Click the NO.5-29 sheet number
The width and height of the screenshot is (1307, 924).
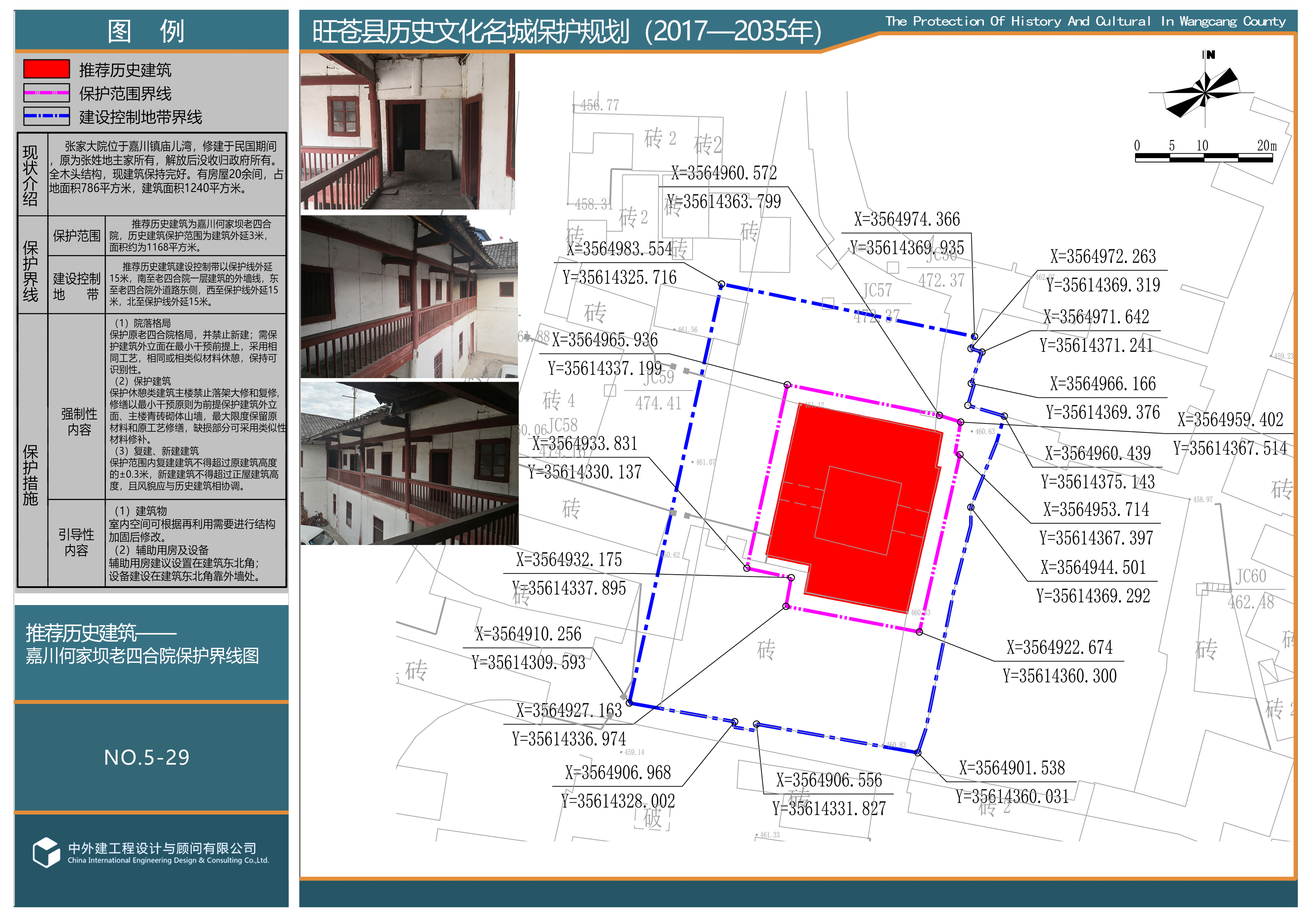[x=146, y=757]
